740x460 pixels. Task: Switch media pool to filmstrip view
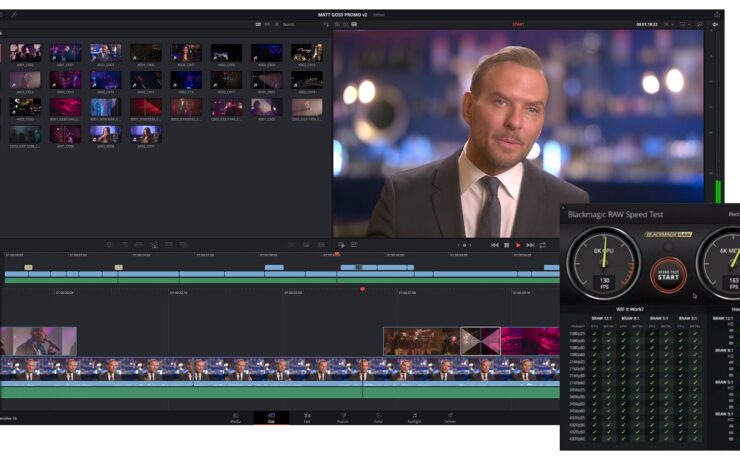[267, 24]
